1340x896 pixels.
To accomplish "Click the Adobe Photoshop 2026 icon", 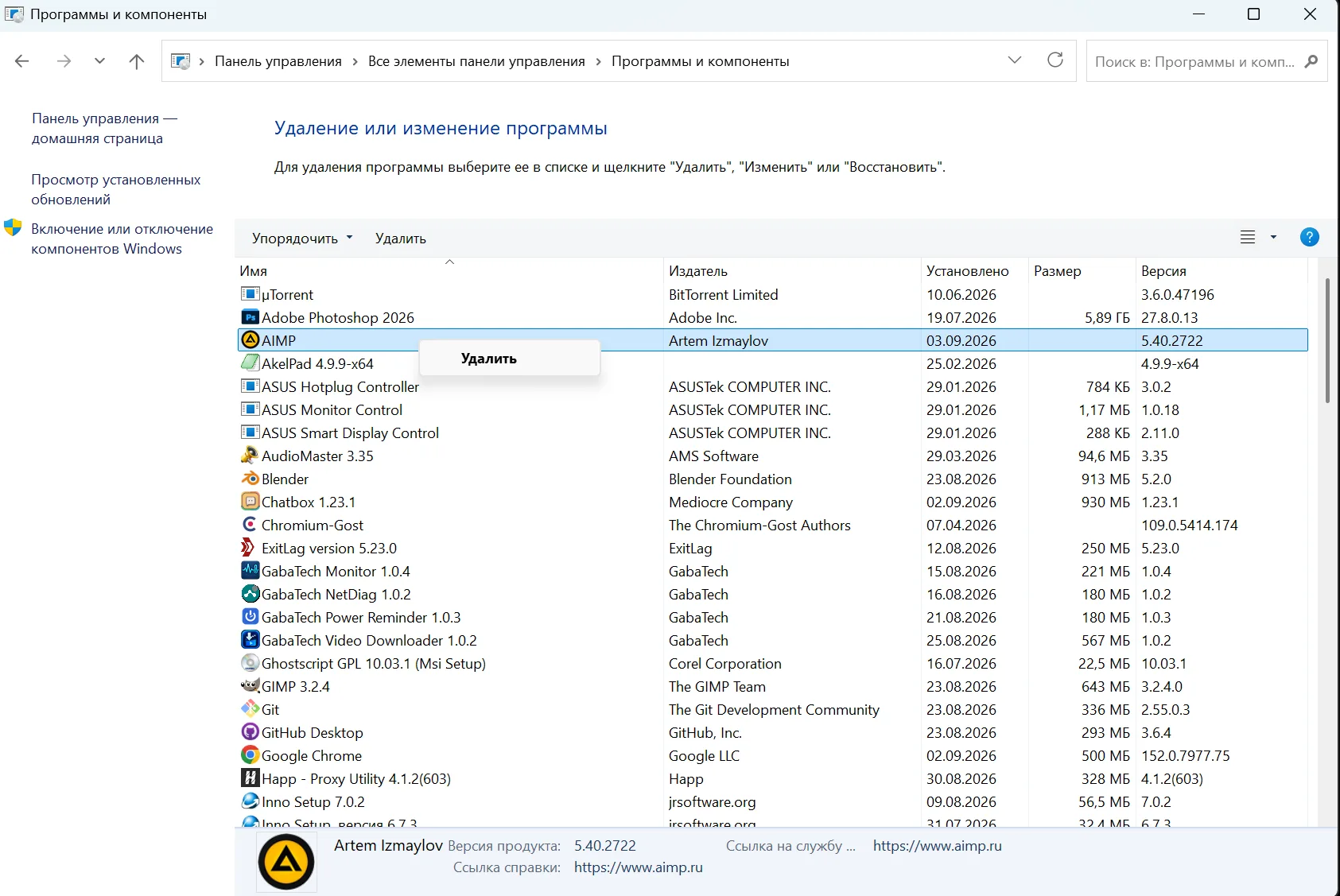I will coord(250,317).
